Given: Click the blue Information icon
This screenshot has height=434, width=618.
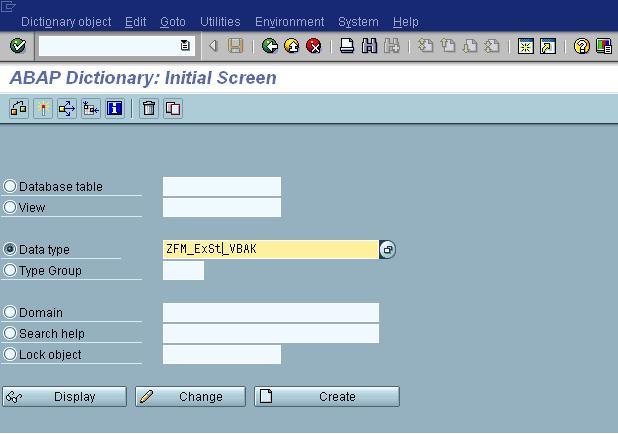Looking at the screenshot, I should click(x=115, y=108).
